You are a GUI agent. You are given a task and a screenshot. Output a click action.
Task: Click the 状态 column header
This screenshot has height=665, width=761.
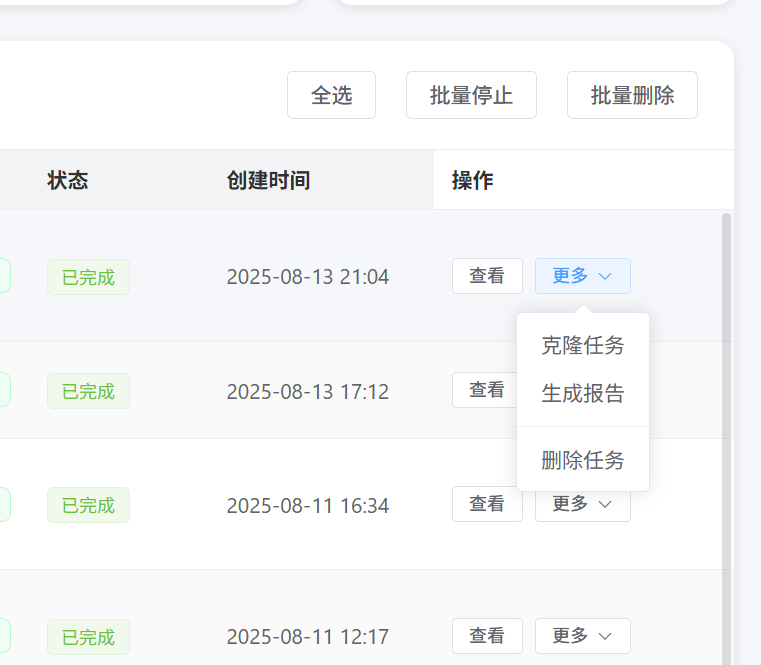pyautogui.click(x=68, y=180)
